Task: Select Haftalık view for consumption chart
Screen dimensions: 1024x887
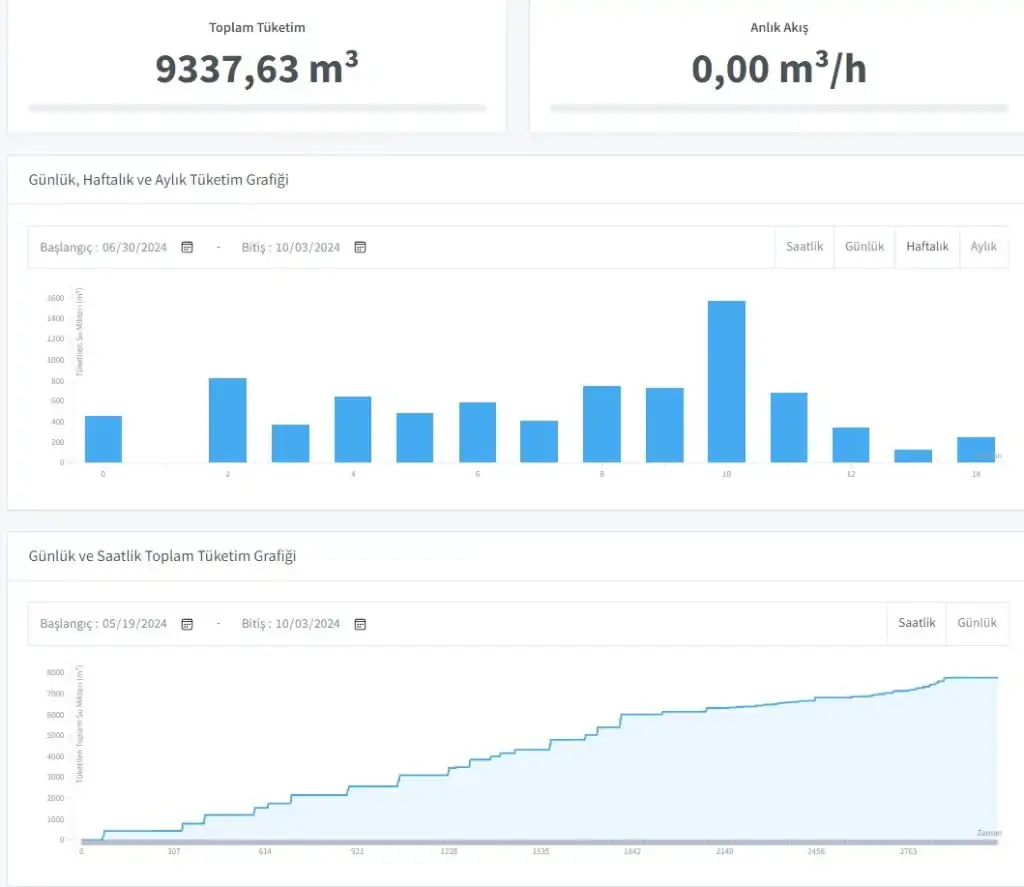Action: point(927,247)
